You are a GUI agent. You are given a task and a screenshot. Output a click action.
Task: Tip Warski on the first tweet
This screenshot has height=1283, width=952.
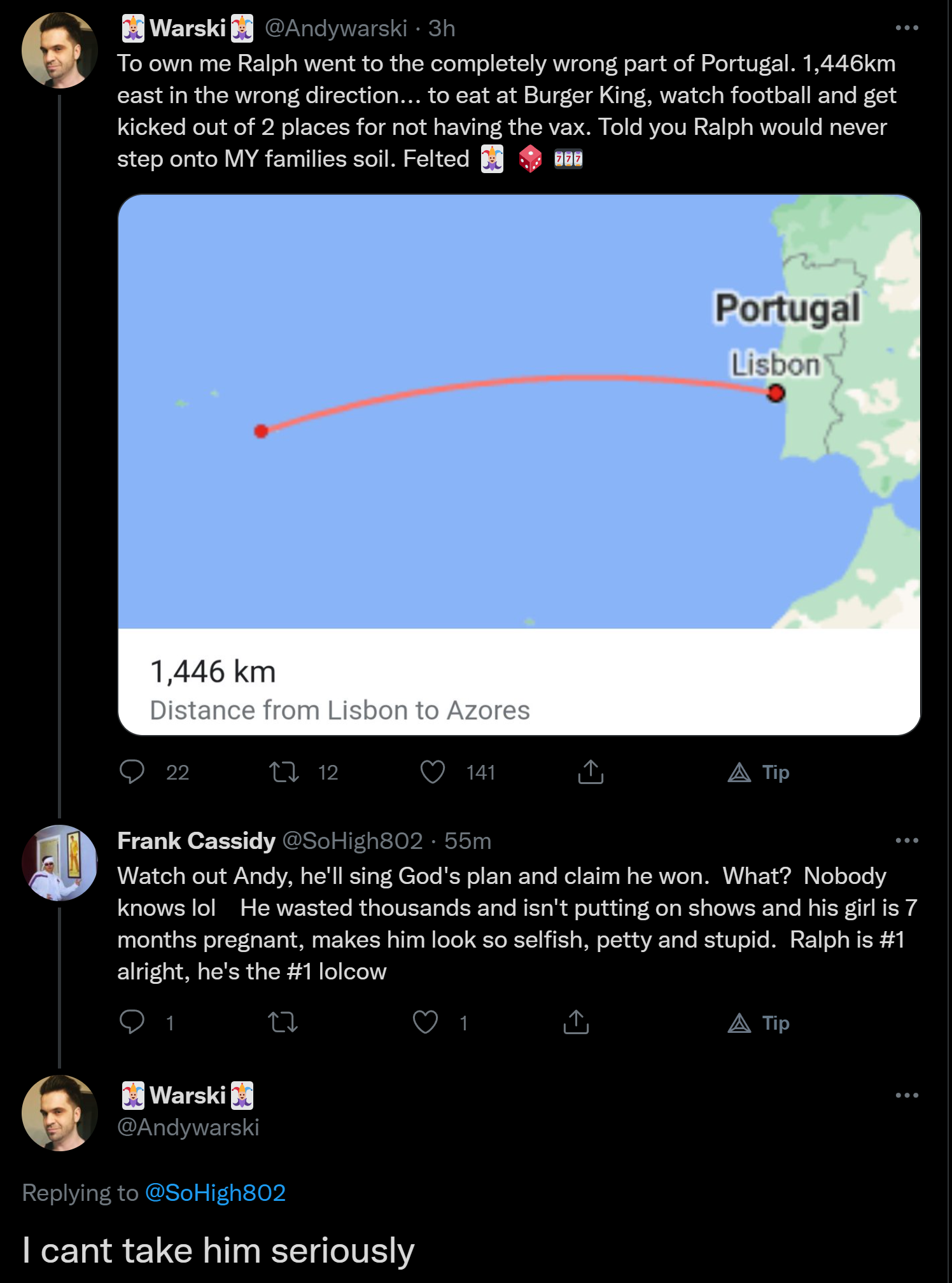tap(758, 772)
